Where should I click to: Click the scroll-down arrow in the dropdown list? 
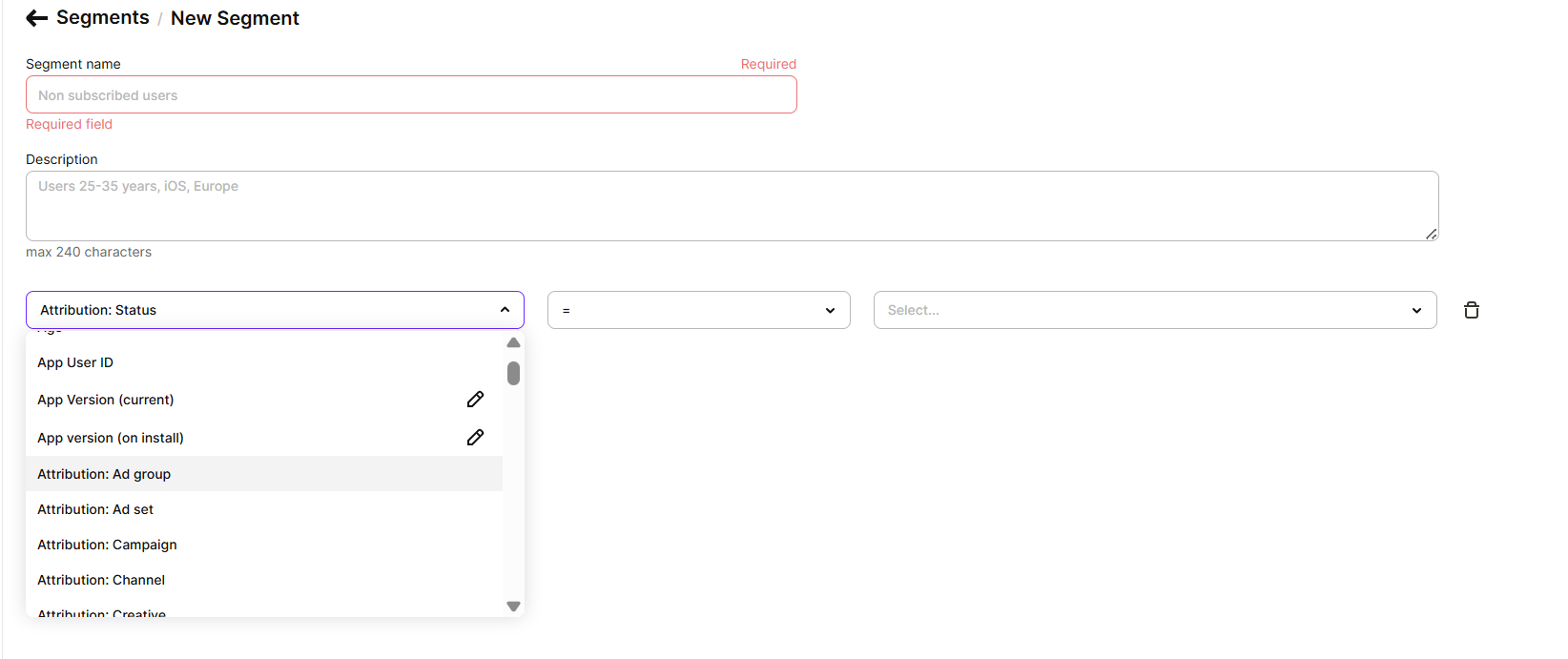tap(513, 607)
